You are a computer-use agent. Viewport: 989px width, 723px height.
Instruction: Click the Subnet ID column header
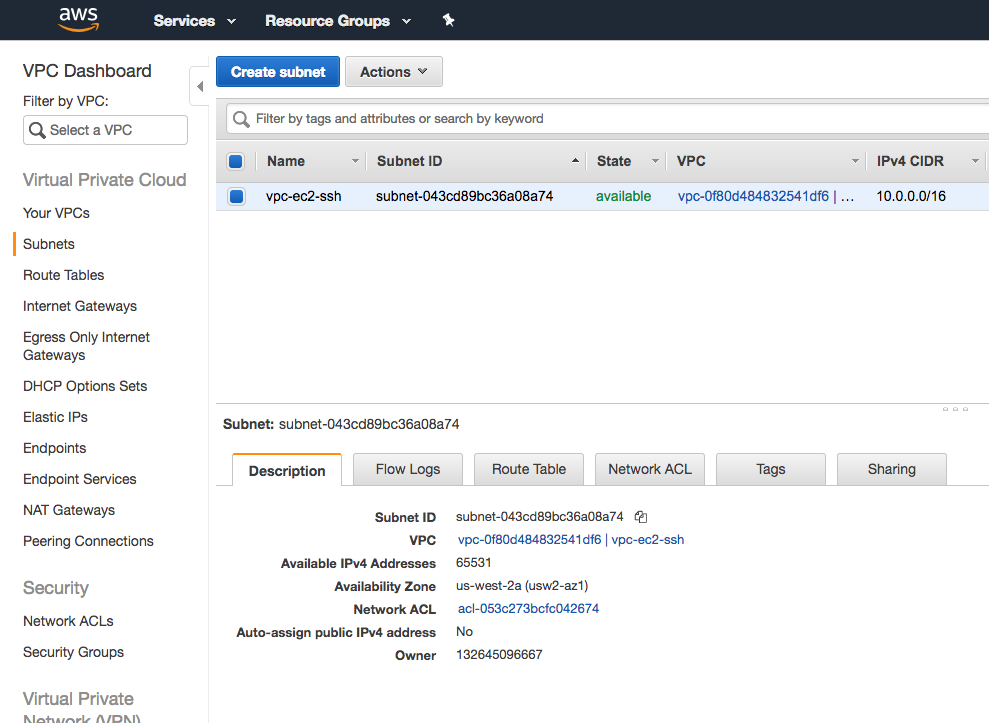point(409,162)
